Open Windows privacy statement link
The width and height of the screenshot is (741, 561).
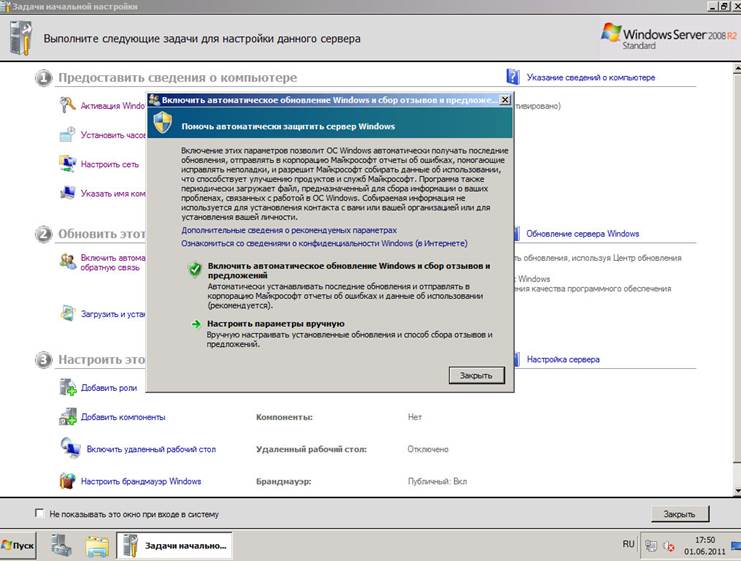pyautogui.click(x=324, y=243)
